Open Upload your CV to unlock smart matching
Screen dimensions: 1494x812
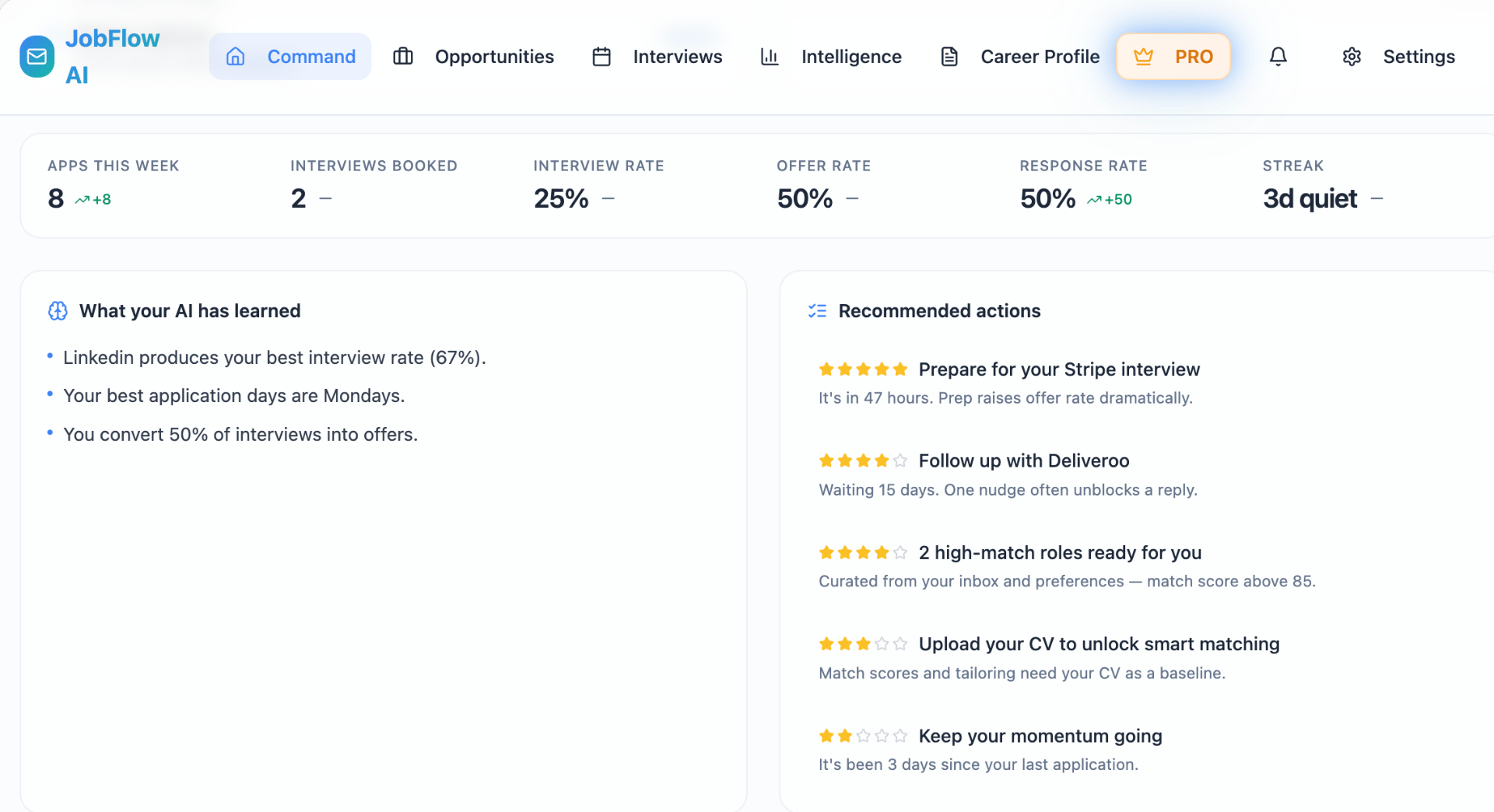coord(1099,645)
